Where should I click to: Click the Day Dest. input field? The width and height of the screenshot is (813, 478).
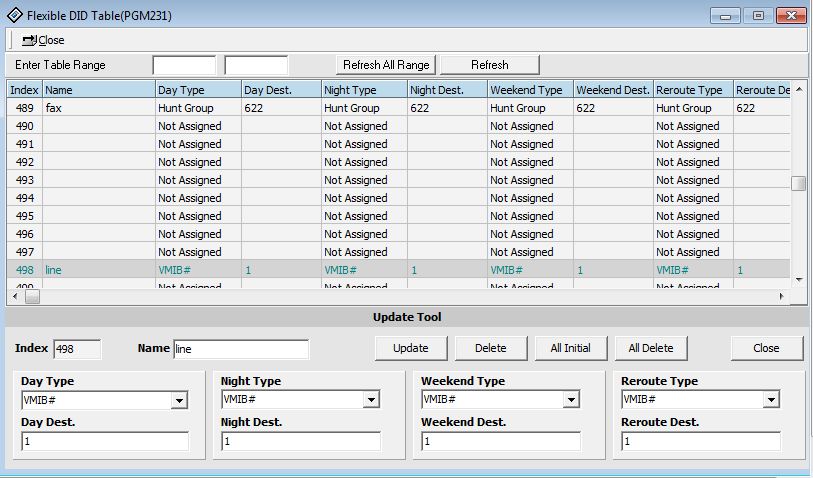(x=104, y=441)
